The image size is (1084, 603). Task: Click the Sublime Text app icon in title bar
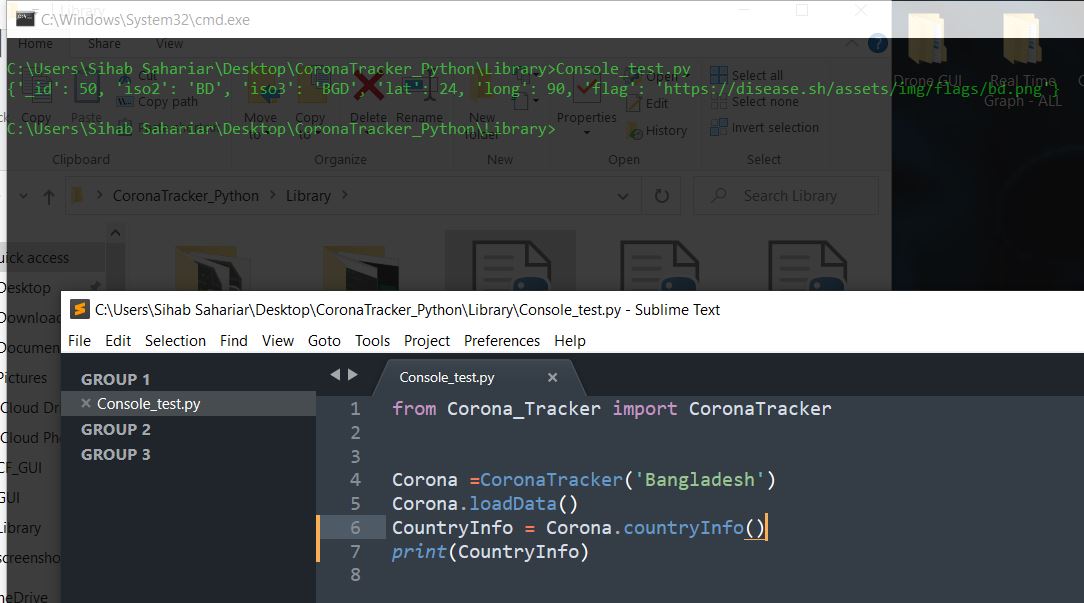point(80,309)
